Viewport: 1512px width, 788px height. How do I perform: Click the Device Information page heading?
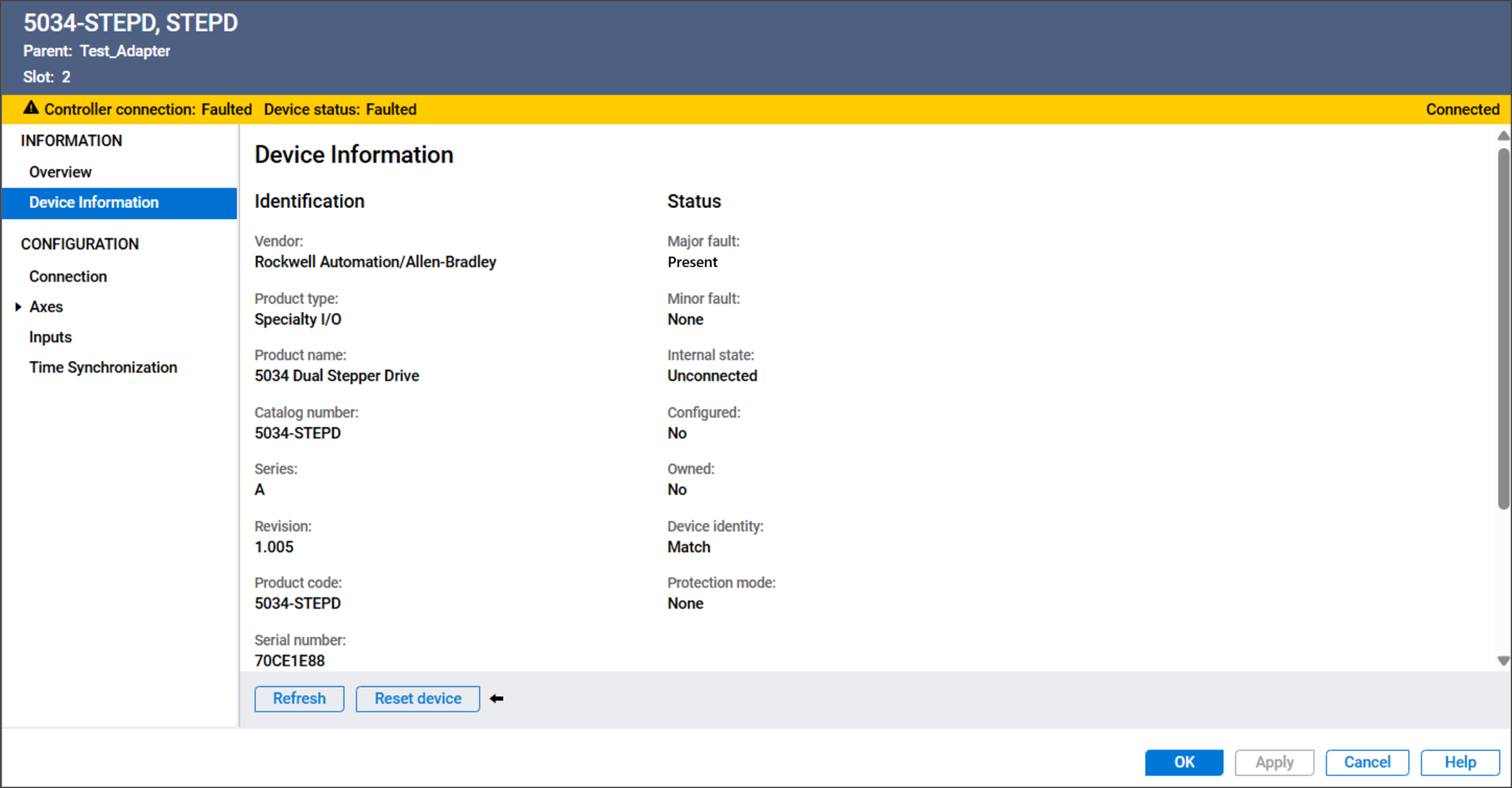[353, 154]
